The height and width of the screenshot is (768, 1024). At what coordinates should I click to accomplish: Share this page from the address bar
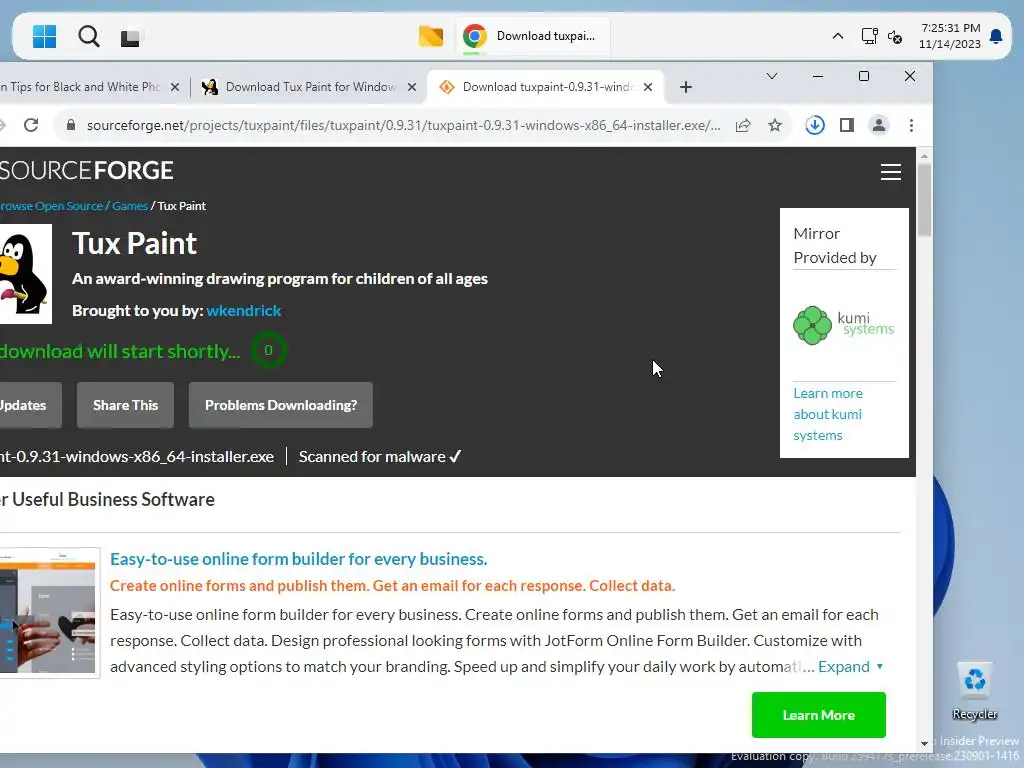(743, 125)
